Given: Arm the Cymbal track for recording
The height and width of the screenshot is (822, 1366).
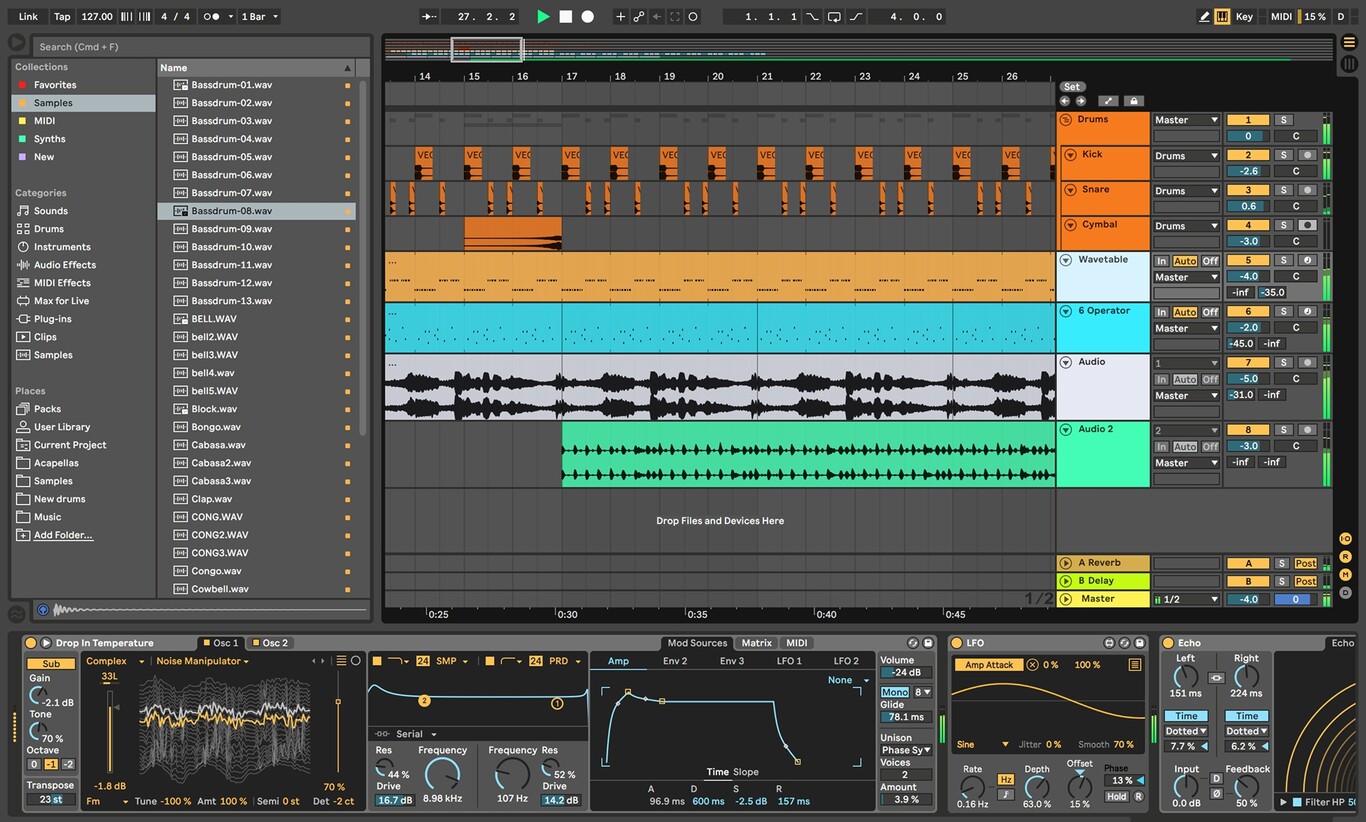Looking at the screenshot, I should coord(1306,225).
